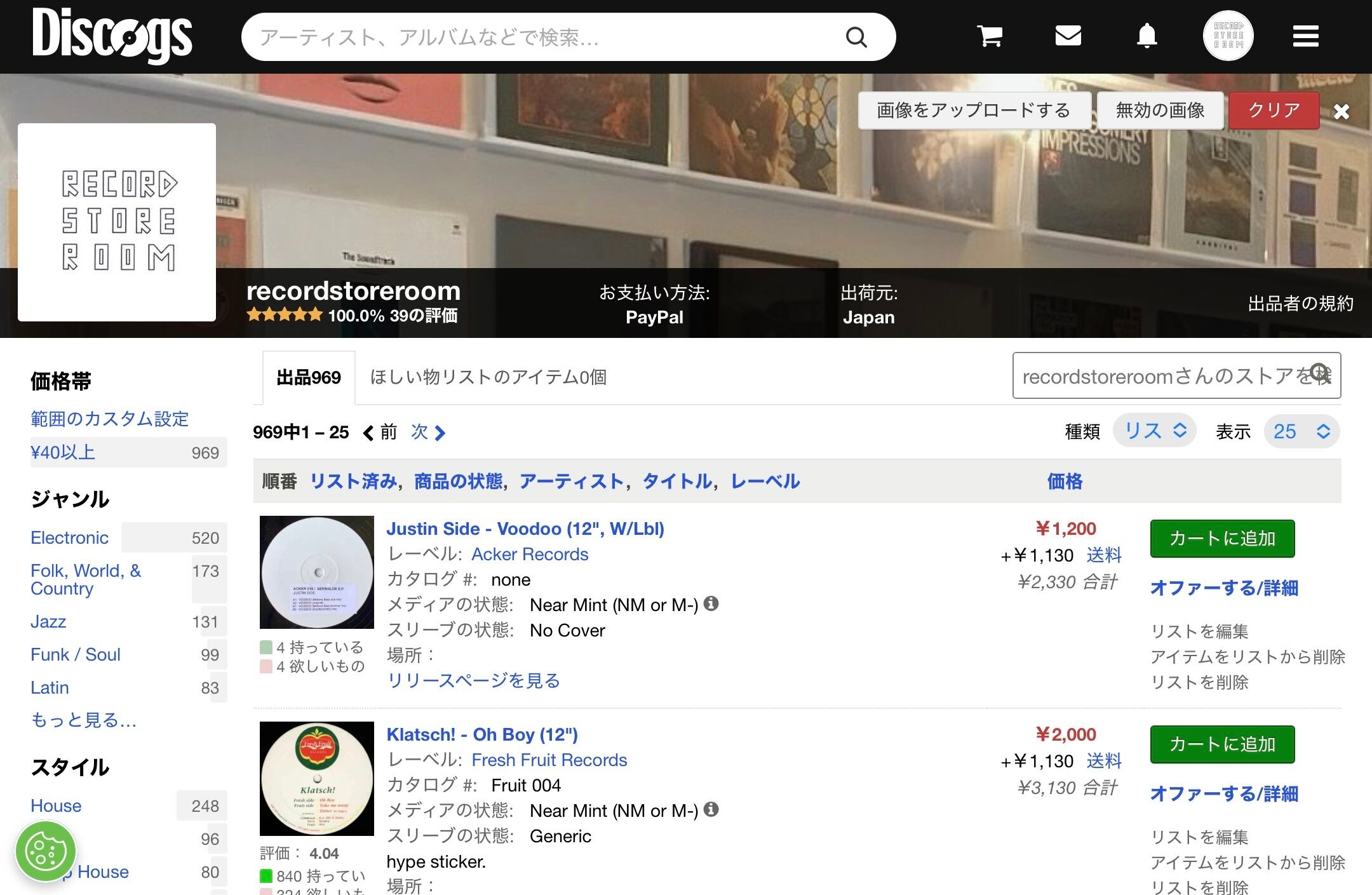This screenshot has width=1372, height=895.
Task: Expand the 表示 items-per-page dropdown showing 25
Action: (1301, 431)
